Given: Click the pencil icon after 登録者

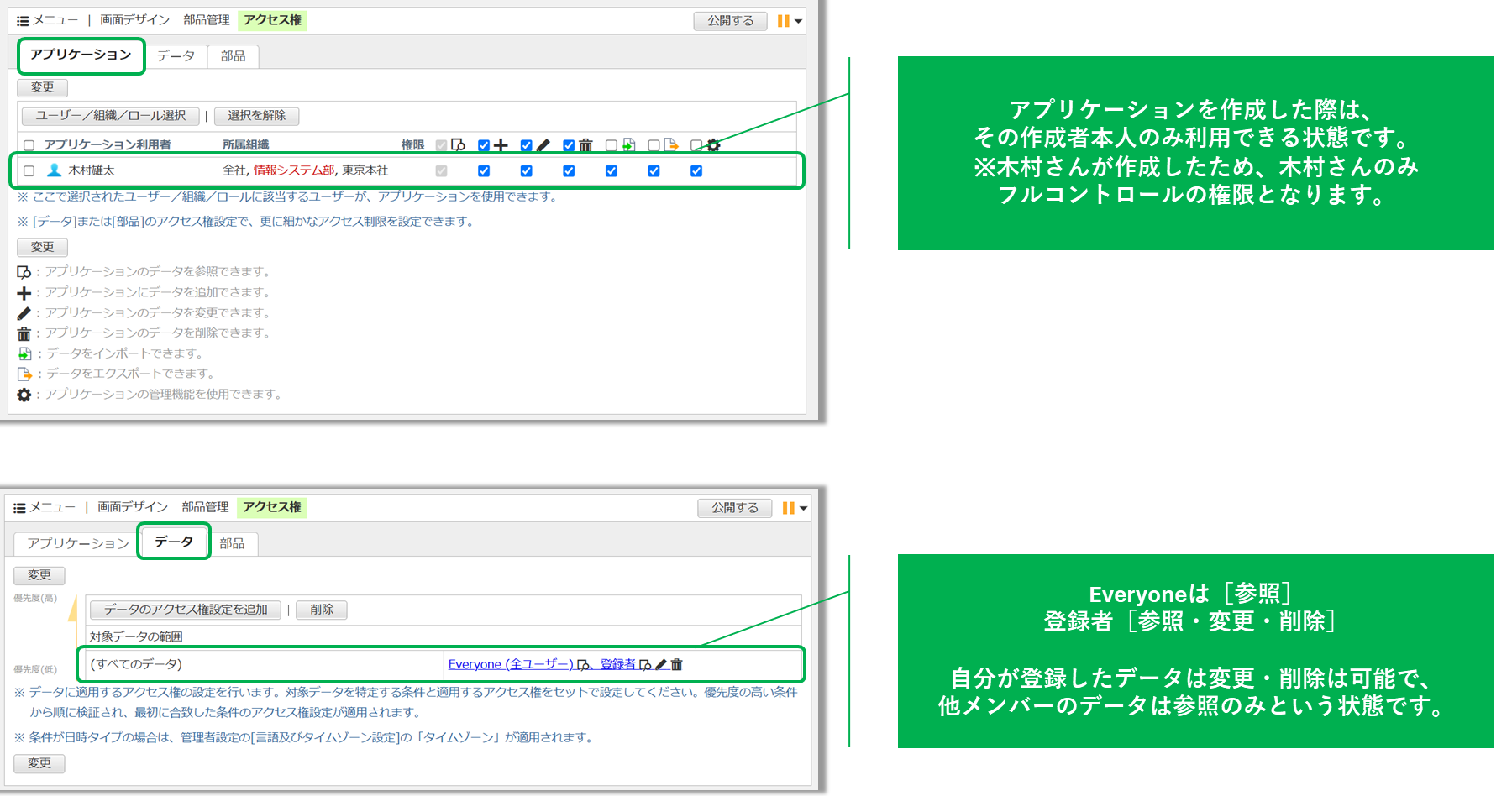Looking at the screenshot, I should click(661, 665).
